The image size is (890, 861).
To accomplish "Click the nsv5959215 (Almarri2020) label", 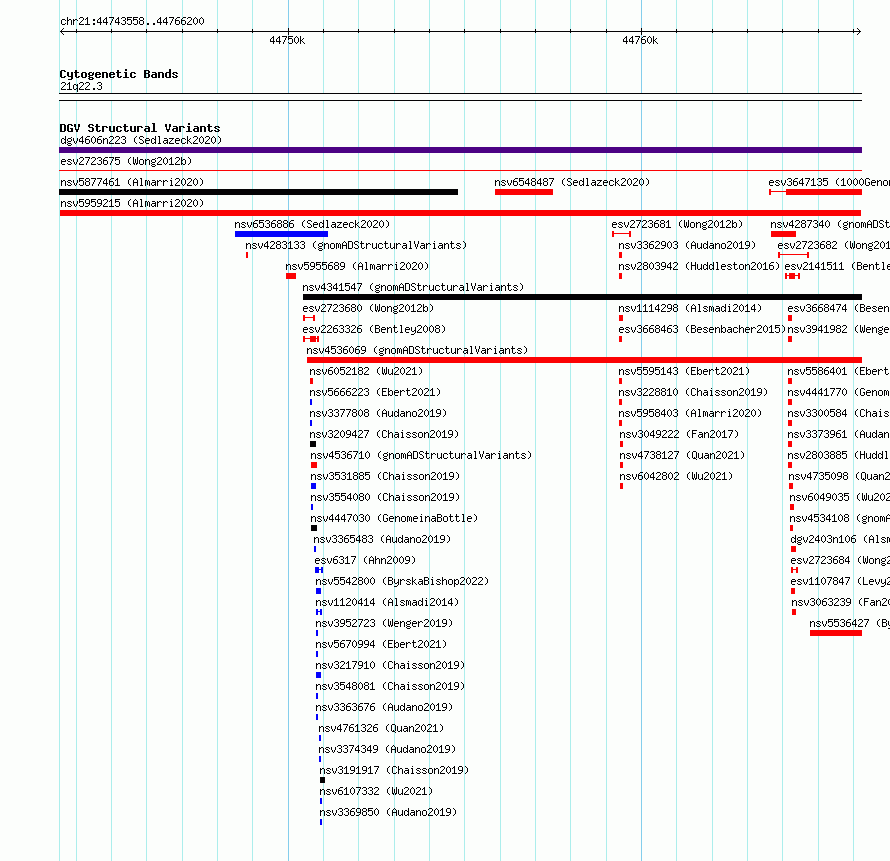I will pyautogui.click(x=132, y=203).
